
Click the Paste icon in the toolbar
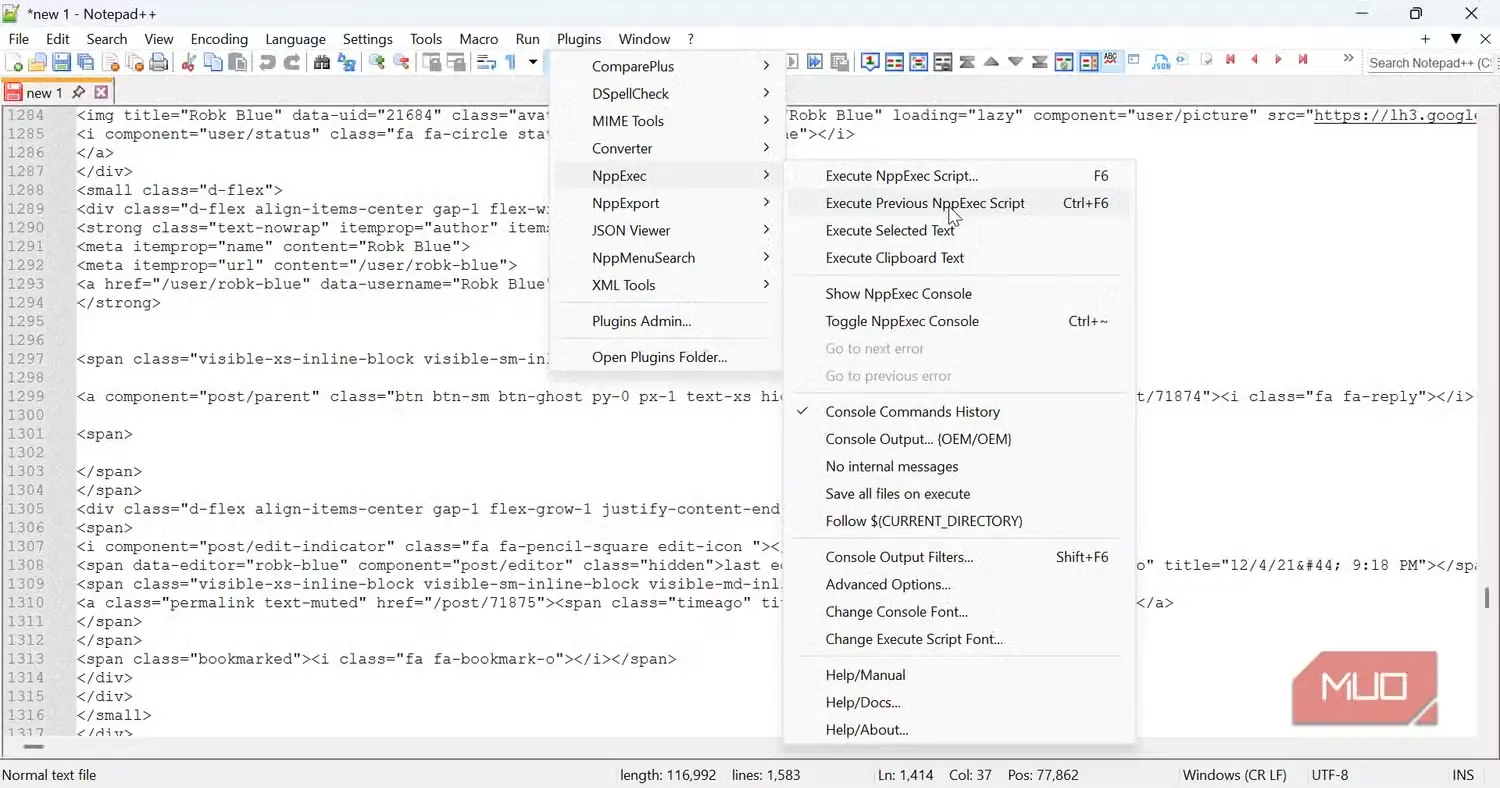pyautogui.click(x=238, y=62)
